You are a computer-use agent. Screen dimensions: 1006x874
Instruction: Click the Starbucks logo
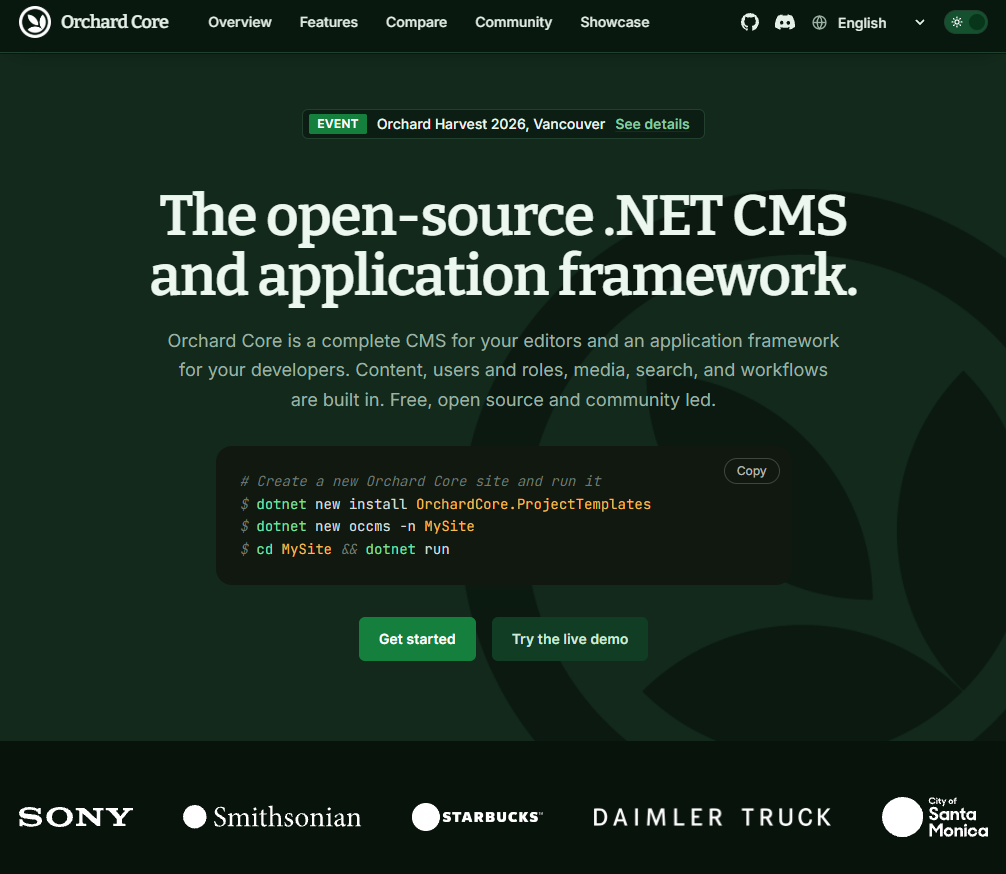pyautogui.click(x=477, y=817)
